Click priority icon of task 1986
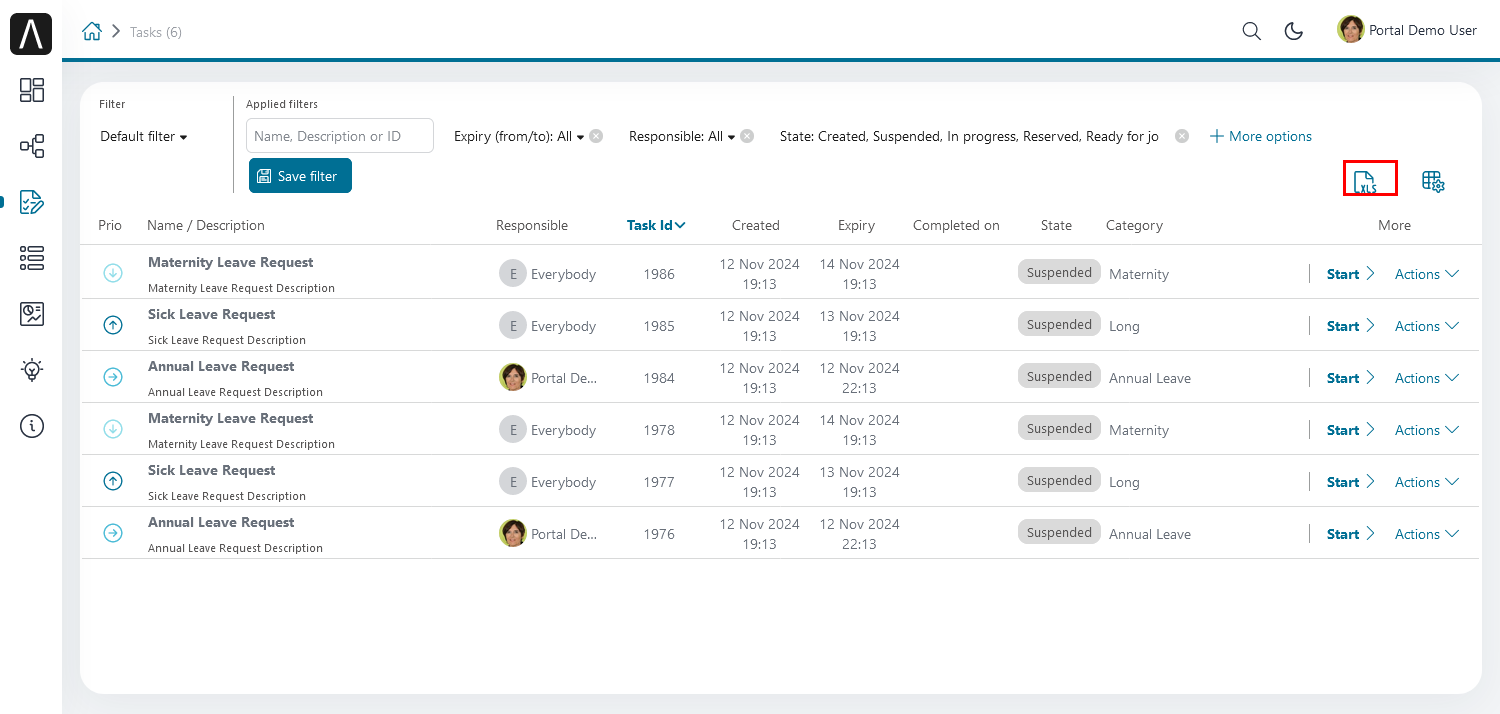 click(x=113, y=273)
